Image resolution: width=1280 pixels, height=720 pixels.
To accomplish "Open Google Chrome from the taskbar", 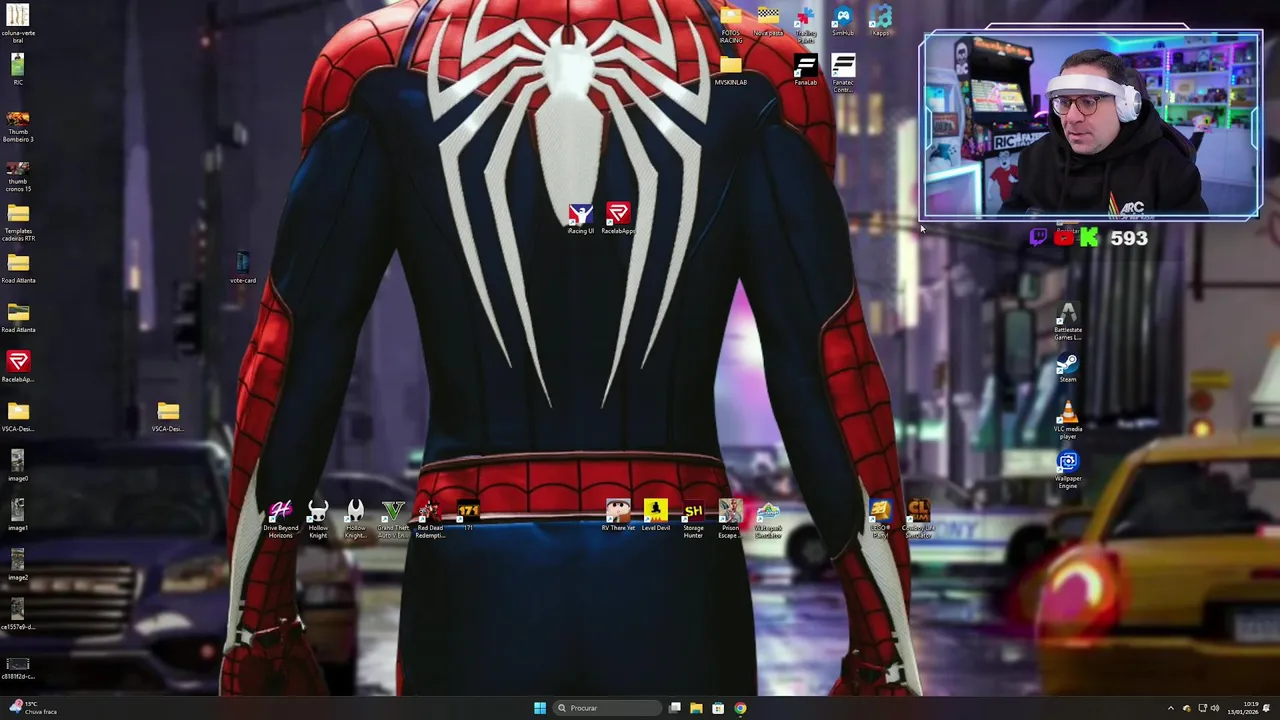I will (740, 708).
